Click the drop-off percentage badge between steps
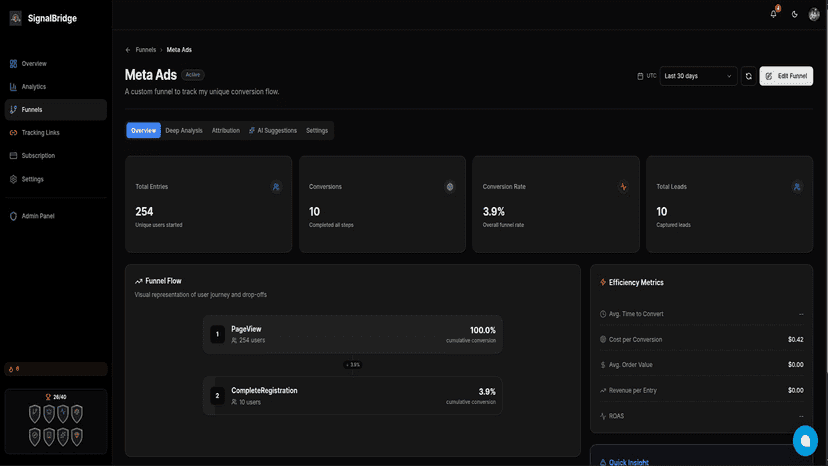 [x=353, y=365]
